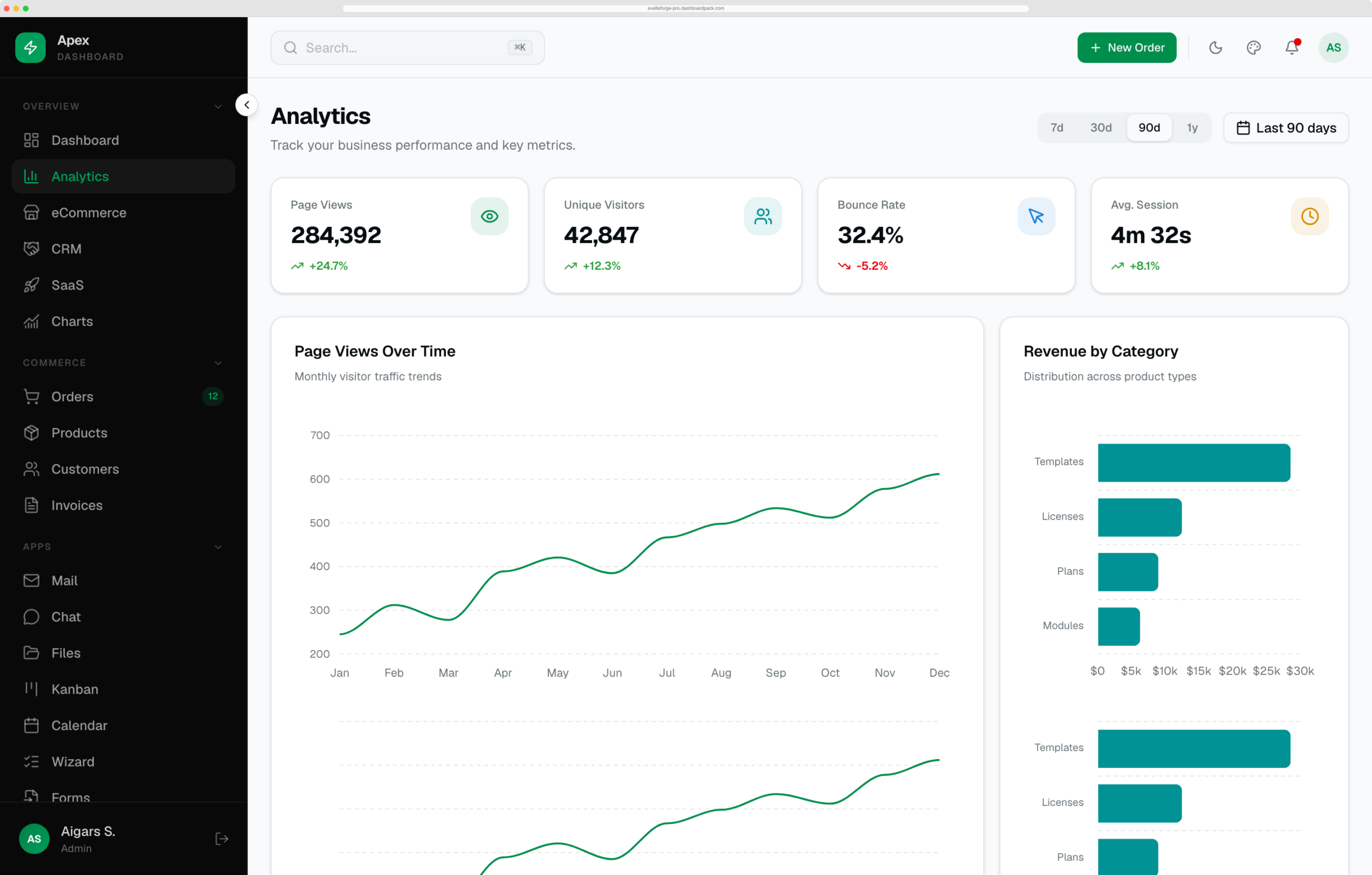Click the 4m 32s session value

click(1150, 235)
